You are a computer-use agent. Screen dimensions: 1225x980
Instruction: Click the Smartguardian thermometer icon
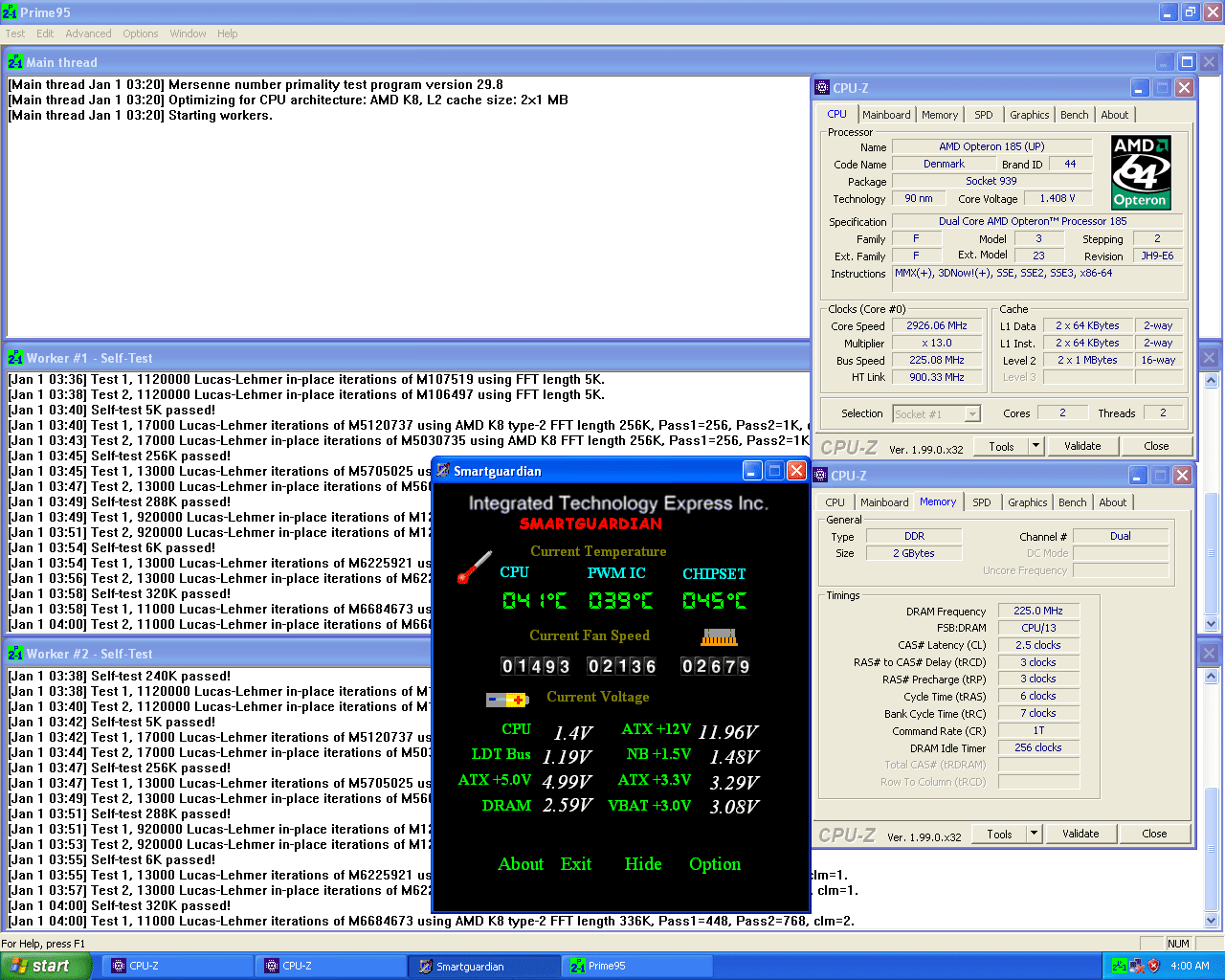click(x=475, y=568)
